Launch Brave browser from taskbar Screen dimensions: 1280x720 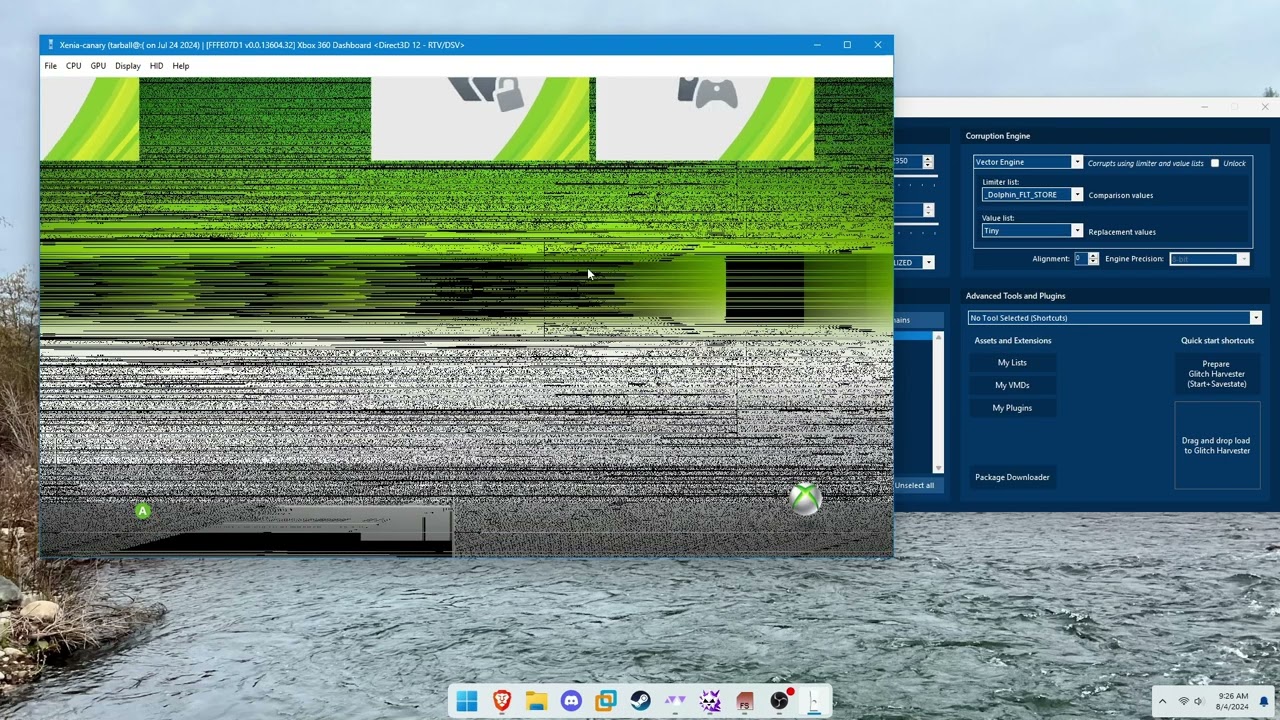pyautogui.click(x=502, y=701)
